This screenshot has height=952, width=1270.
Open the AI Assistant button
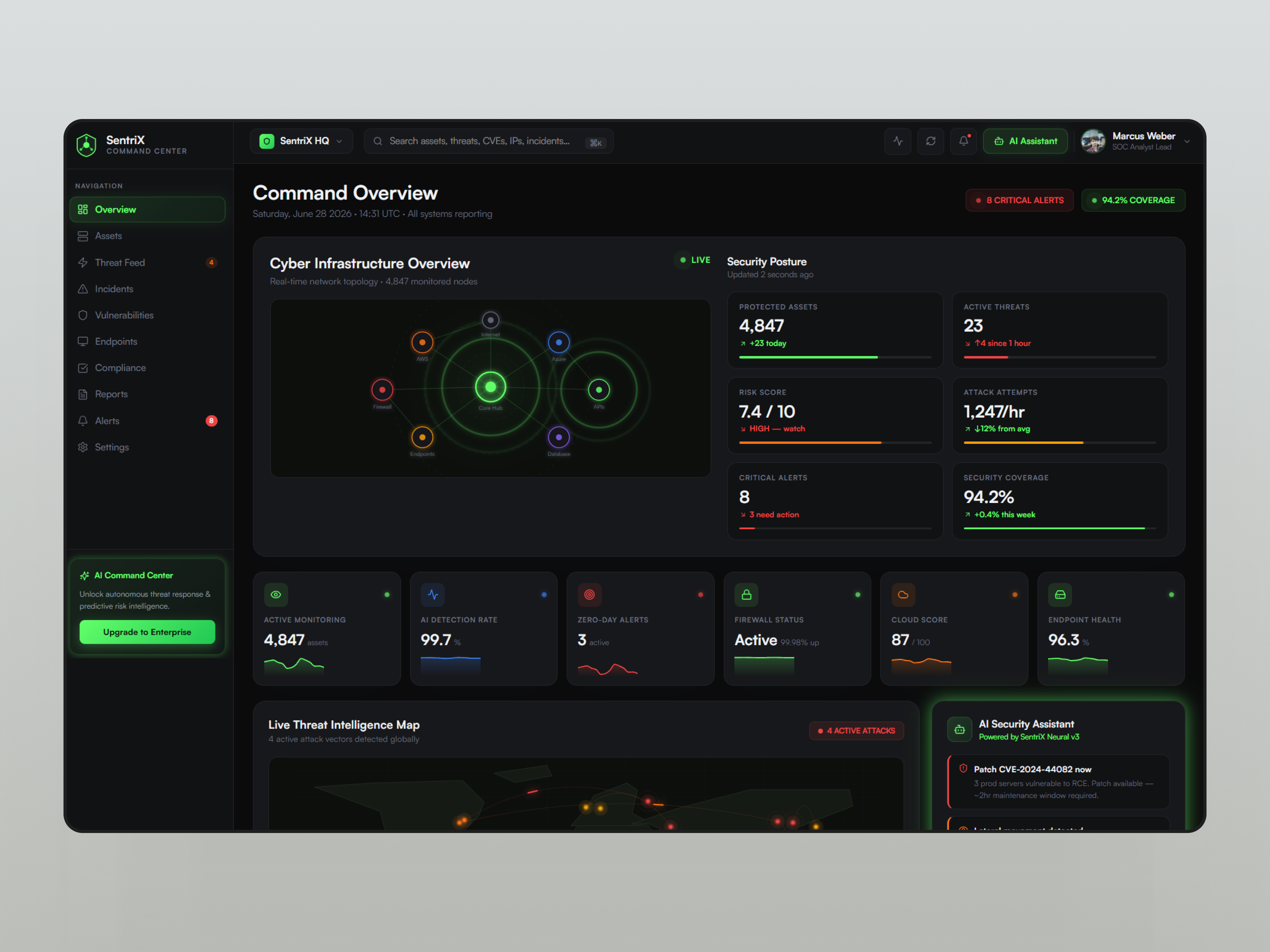click(1025, 141)
